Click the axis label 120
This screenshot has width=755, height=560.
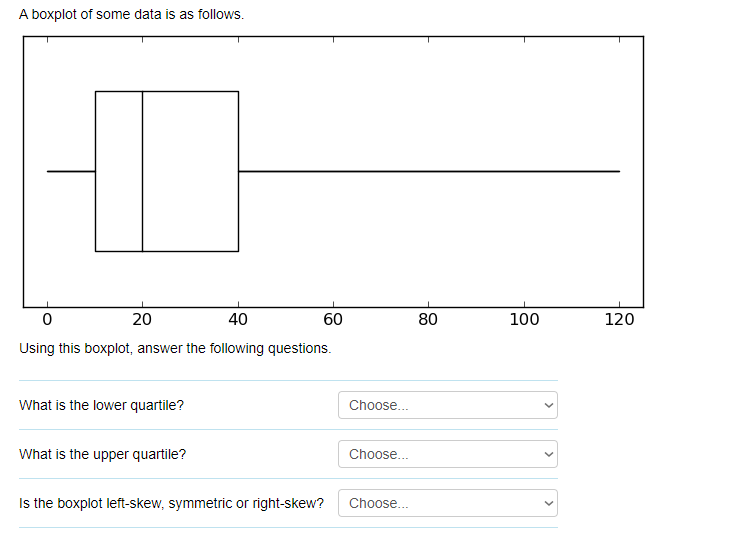(x=620, y=319)
